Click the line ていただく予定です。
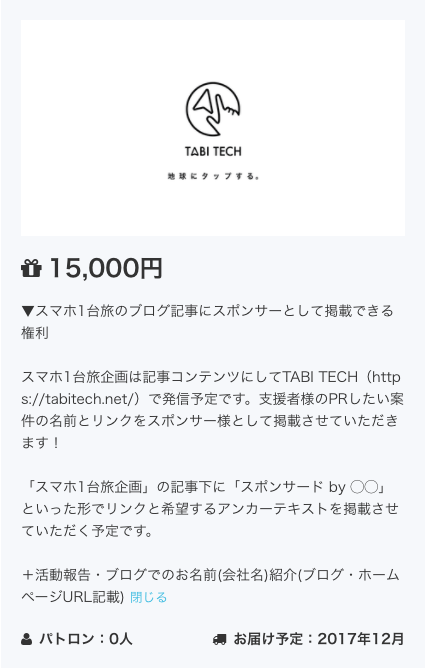425x668 pixels. pos(87,531)
